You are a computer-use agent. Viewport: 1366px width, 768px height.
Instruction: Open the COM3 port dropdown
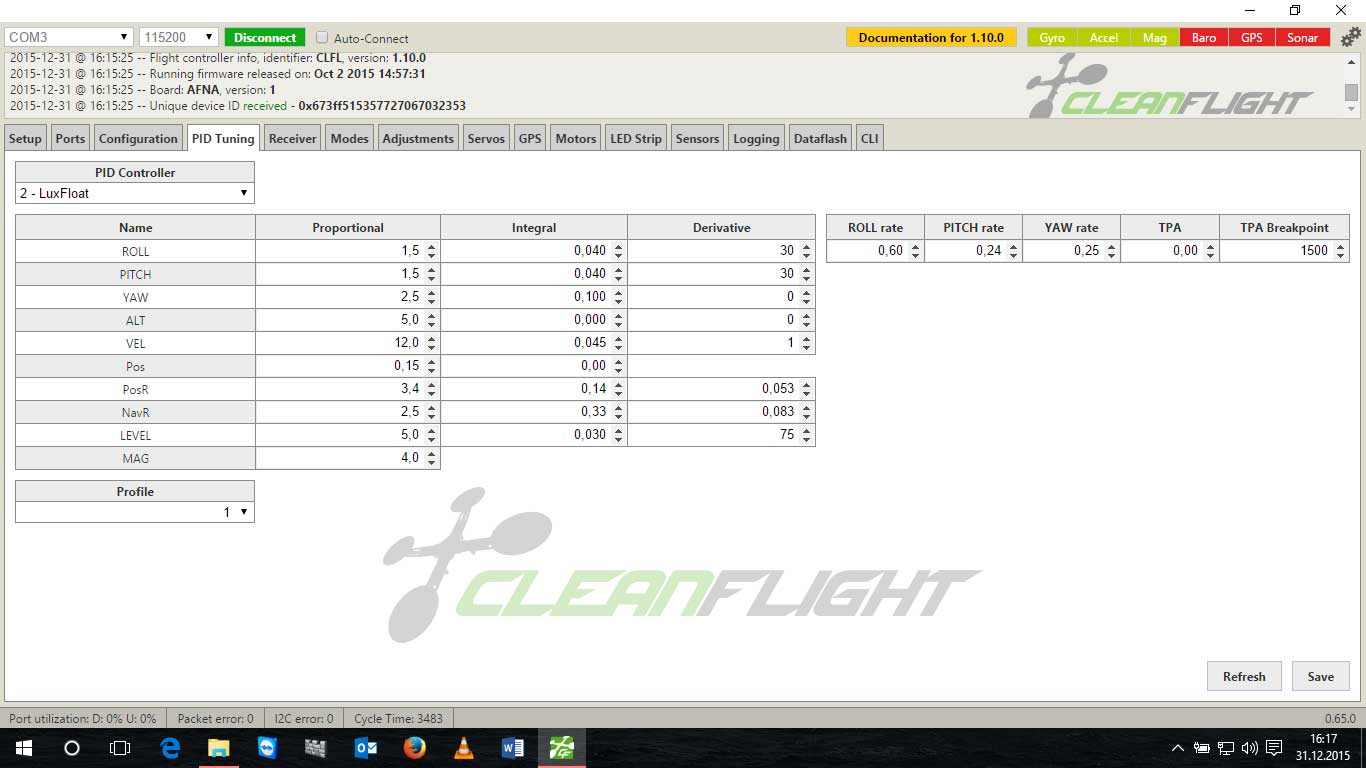(68, 37)
